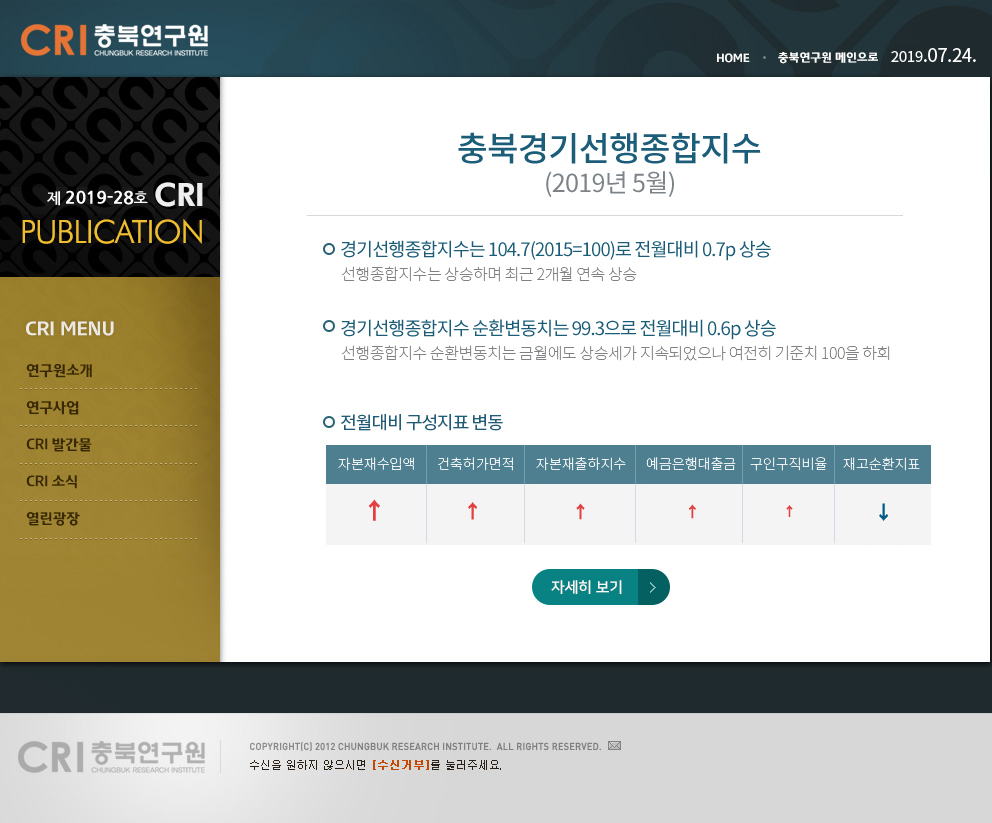Click the CRI MENU heading
The height and width of the screenshot is (823, 992).
[x=70, y=329]
